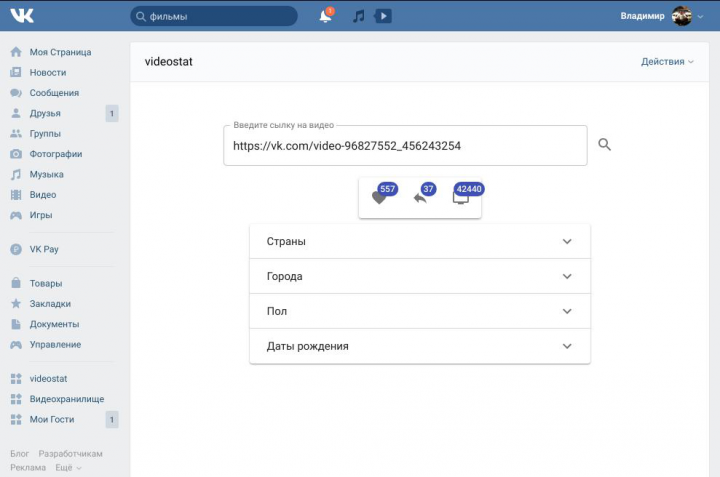Click the film icon beside Видео

[16, 195]
